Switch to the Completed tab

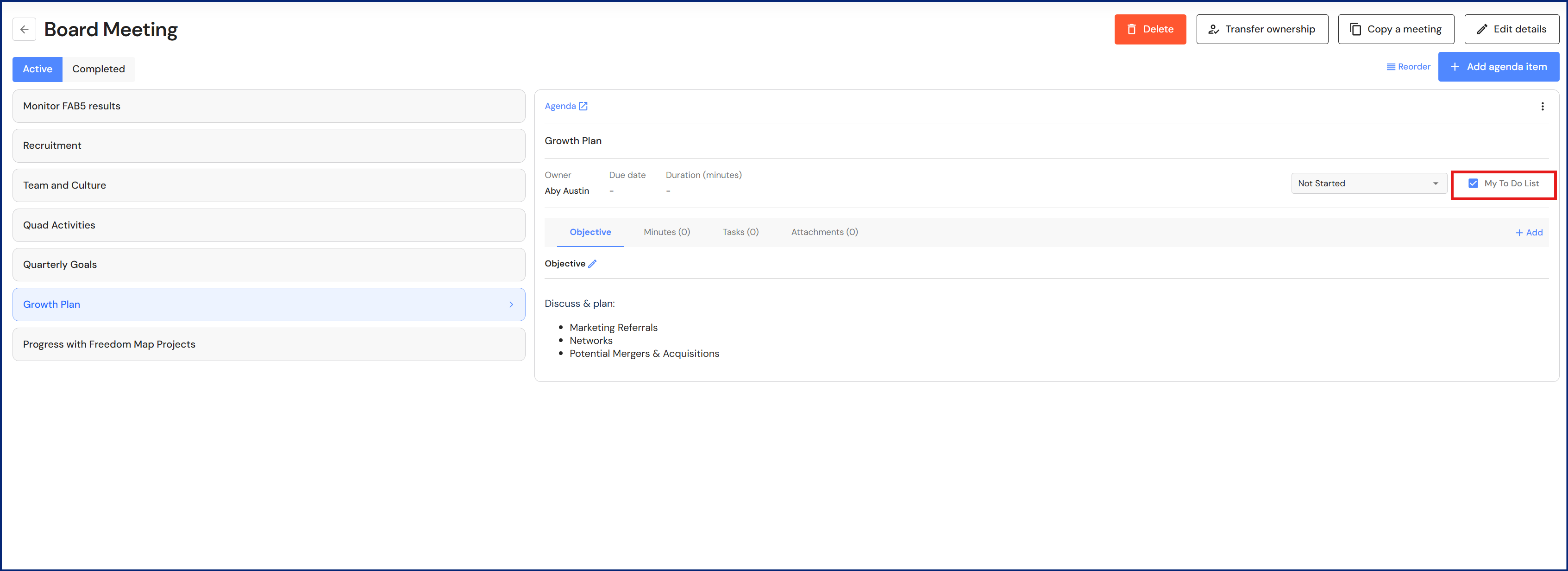[x=98, y=69]
